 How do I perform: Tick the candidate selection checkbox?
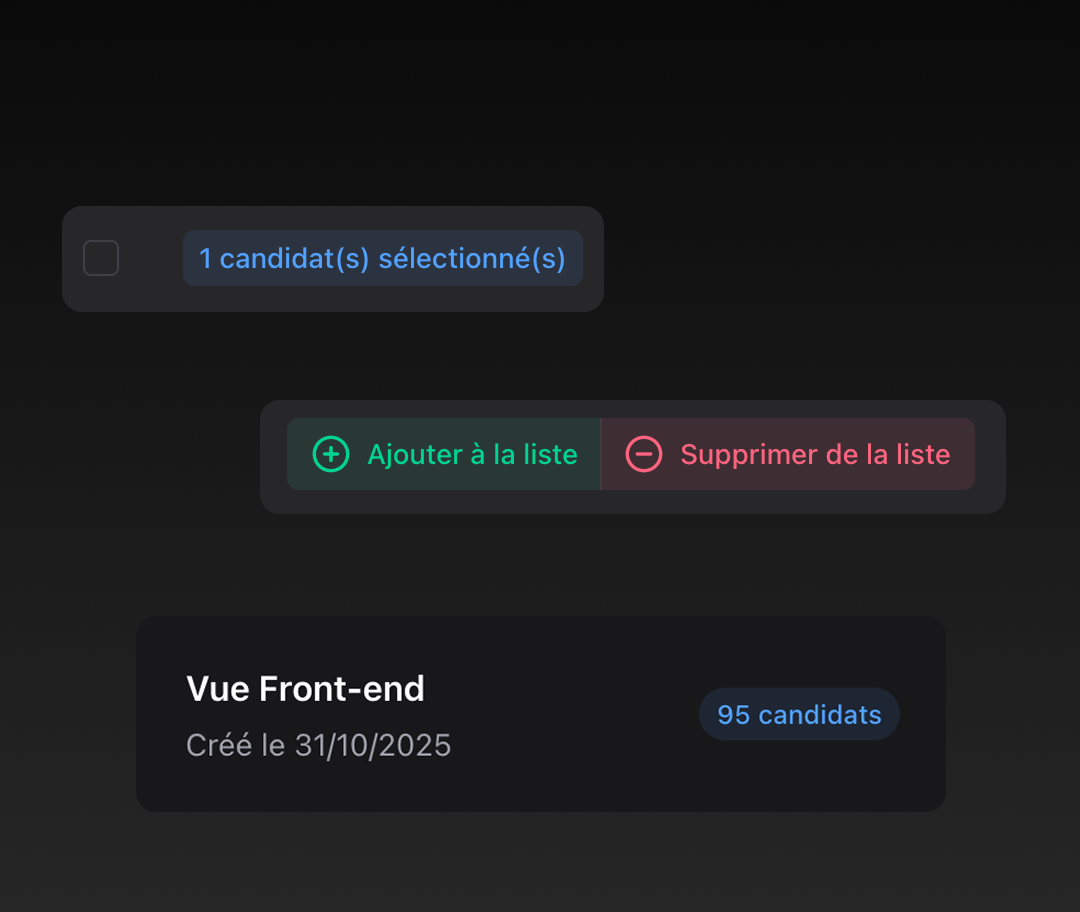click(x=101, y=258)
